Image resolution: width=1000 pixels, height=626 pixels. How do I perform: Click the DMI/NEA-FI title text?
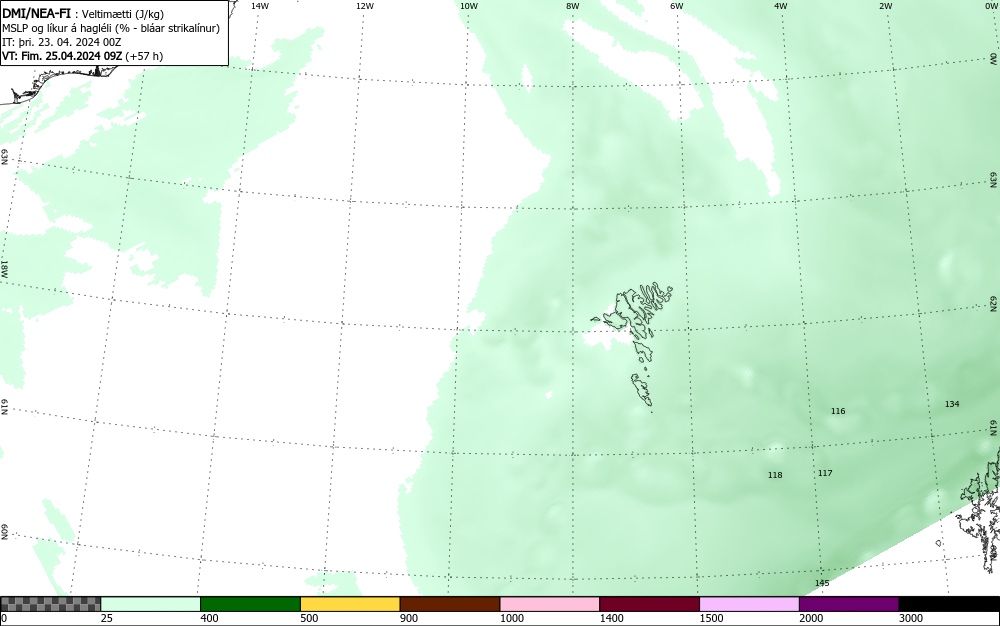(36, 13)
